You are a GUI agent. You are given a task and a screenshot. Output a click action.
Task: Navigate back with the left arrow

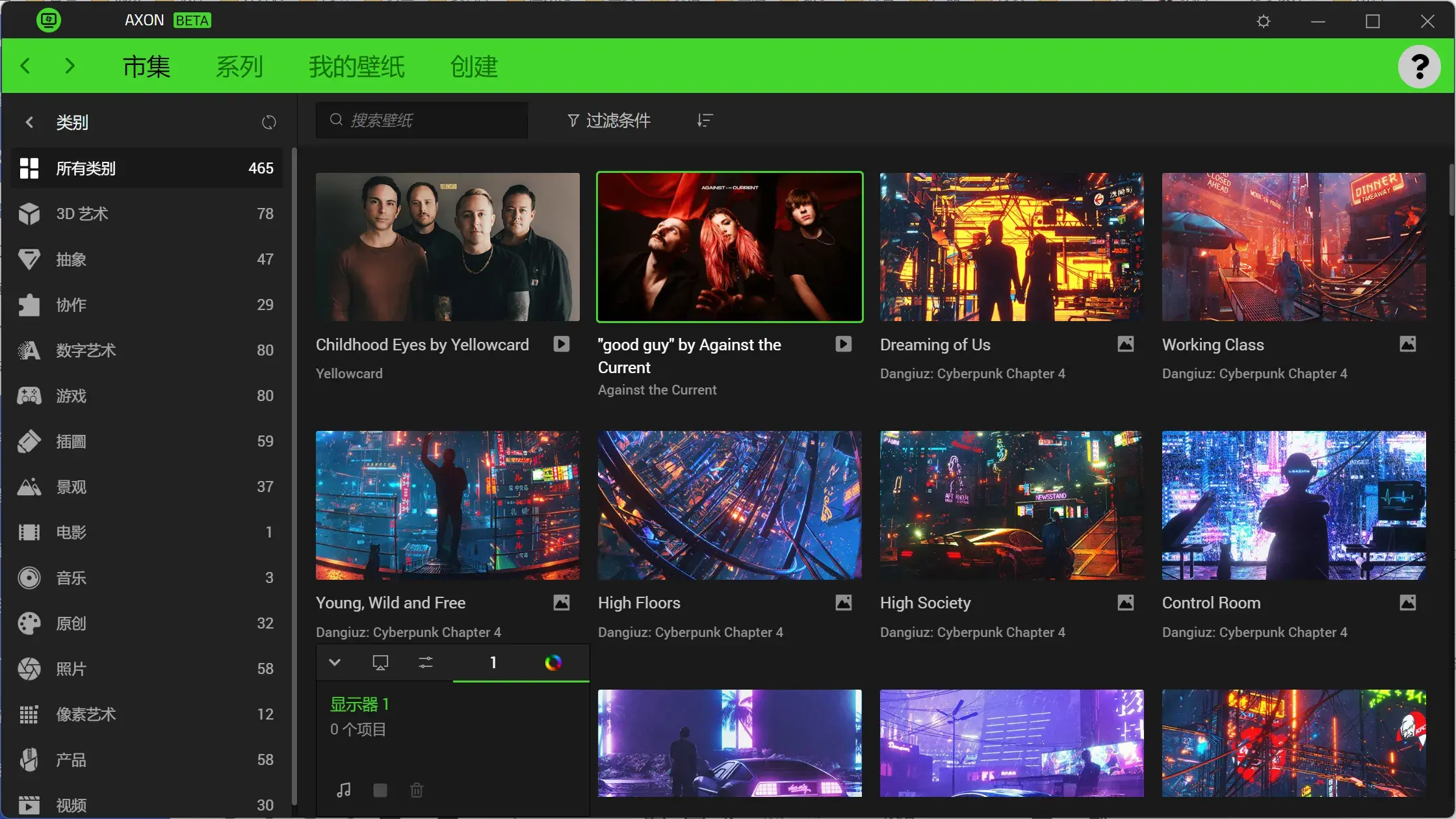click(x=25, y=66)
